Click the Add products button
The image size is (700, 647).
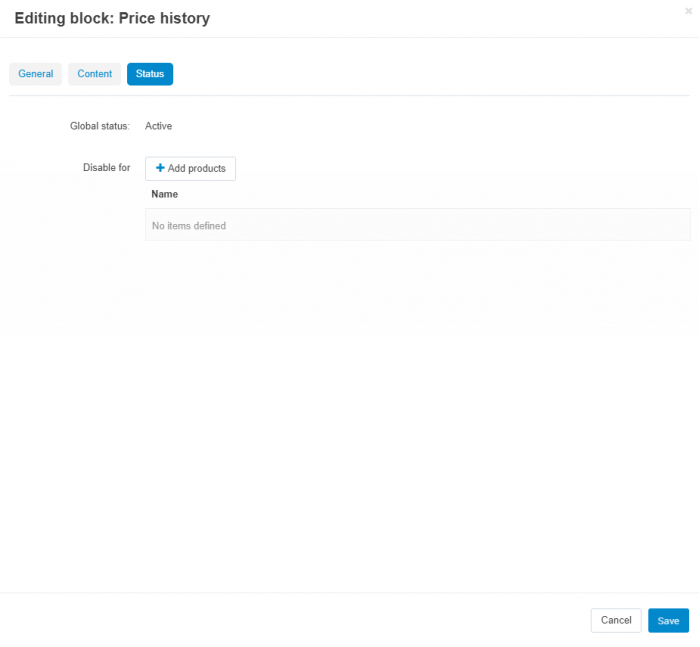pos(191,169)
